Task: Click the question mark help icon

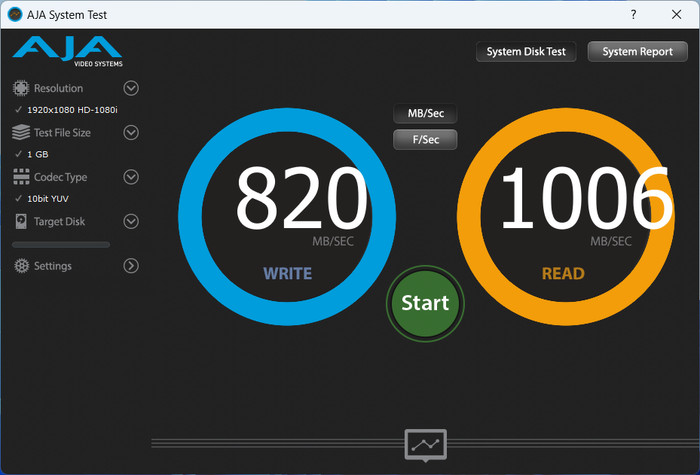Action: tap(634, 15)
